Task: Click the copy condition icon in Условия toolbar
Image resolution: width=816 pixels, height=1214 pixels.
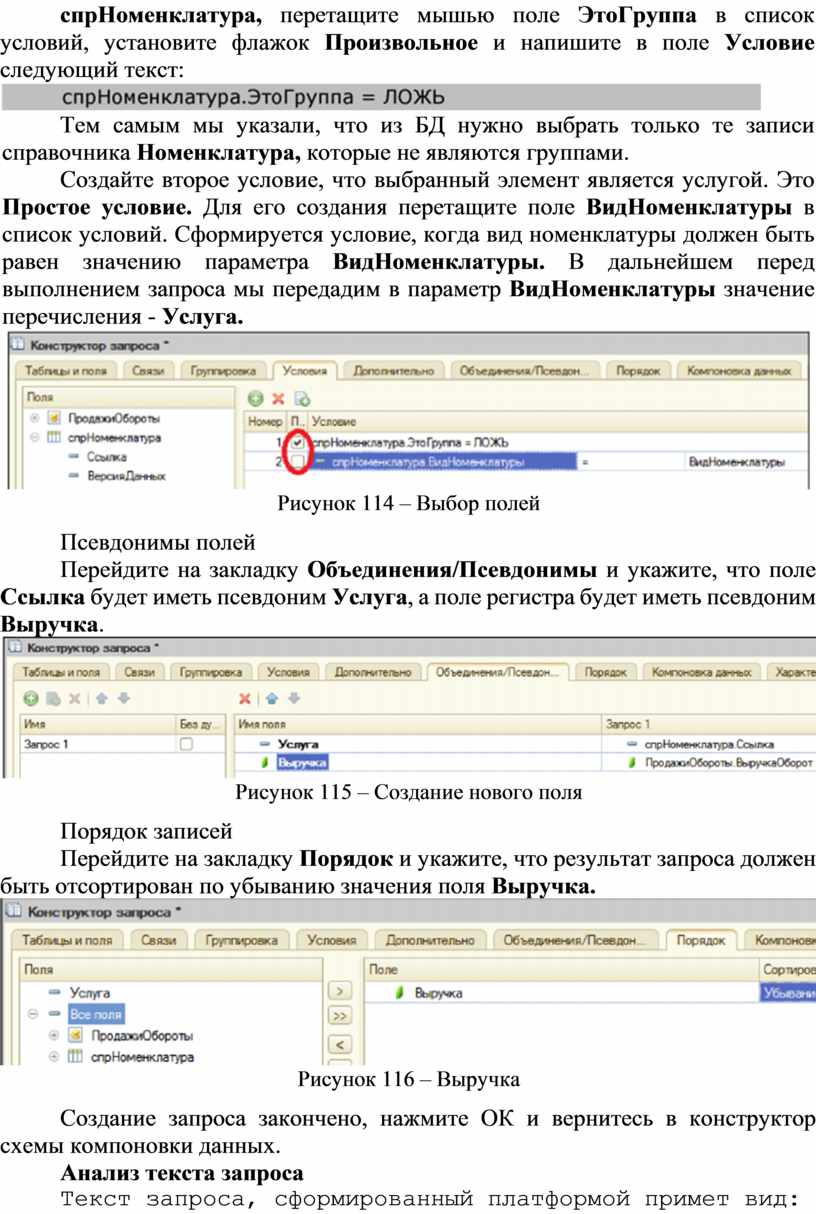Action: tap(301, 398)
